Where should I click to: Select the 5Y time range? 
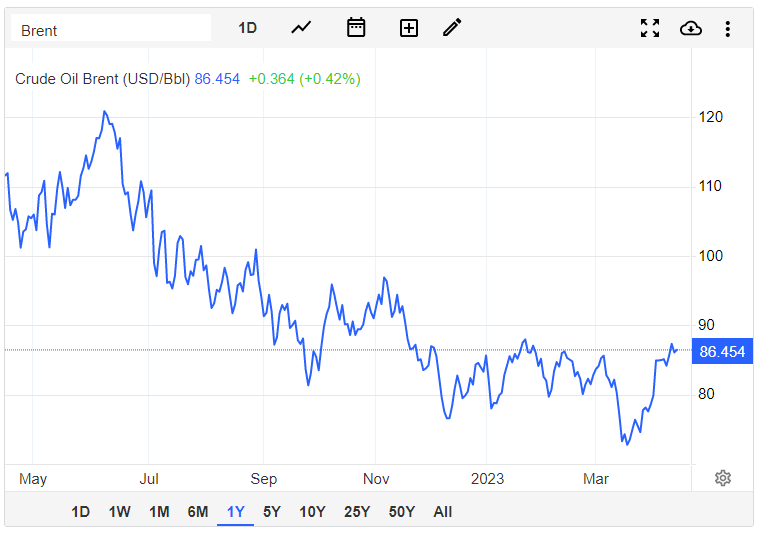click(272, 512)
